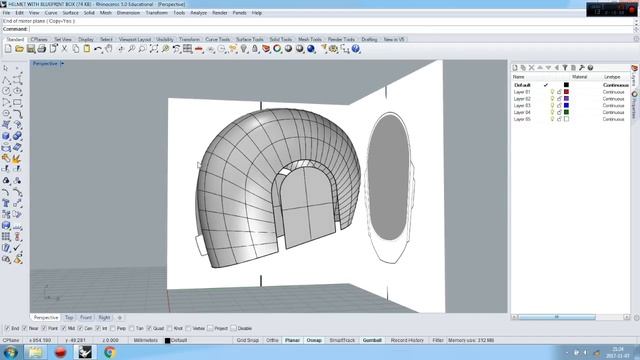Toggle Ortho in status bar
Screen dimensions: 640x360
[272, 340]
